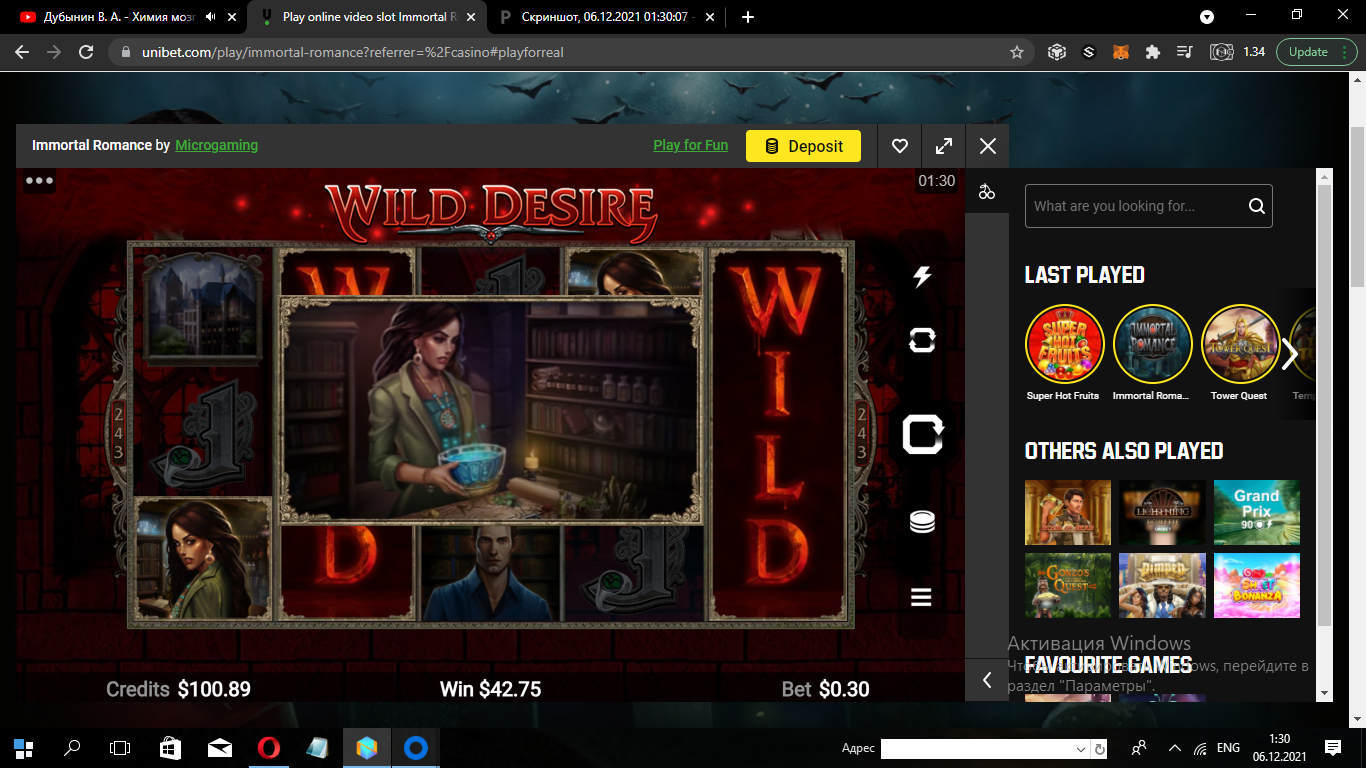The height and width of the screenshot is (768, 1366).
Task: Open Microsoft Store from taskbar
Action: [x=170, y=747]
